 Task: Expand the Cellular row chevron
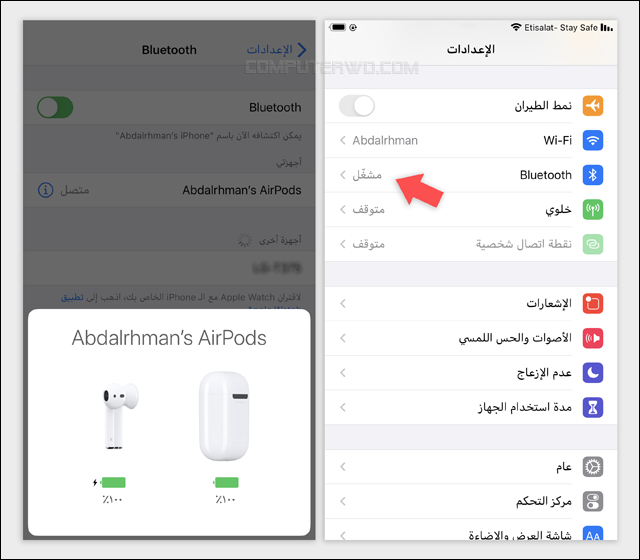343,209
